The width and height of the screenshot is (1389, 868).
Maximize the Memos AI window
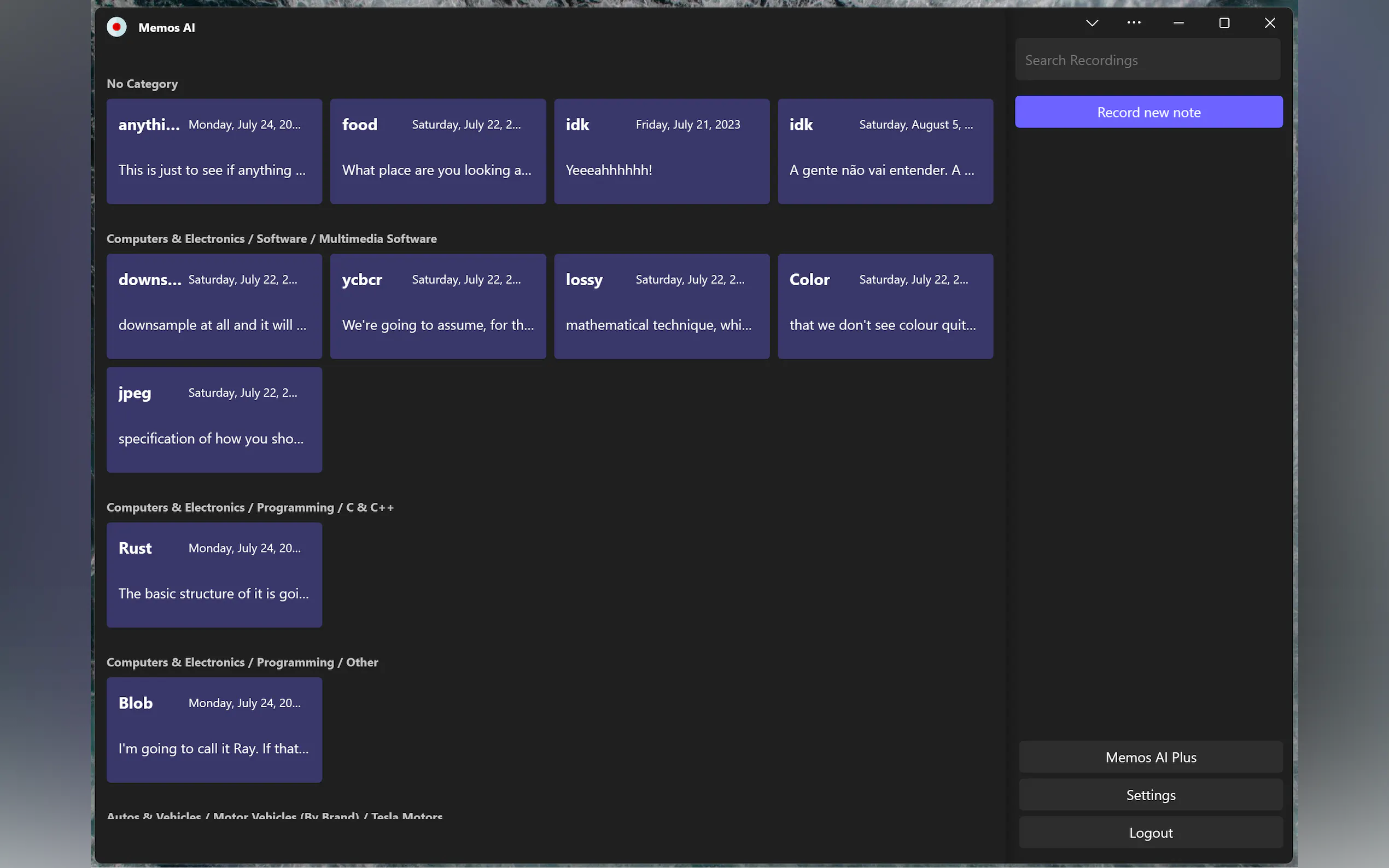[1224, 23]
